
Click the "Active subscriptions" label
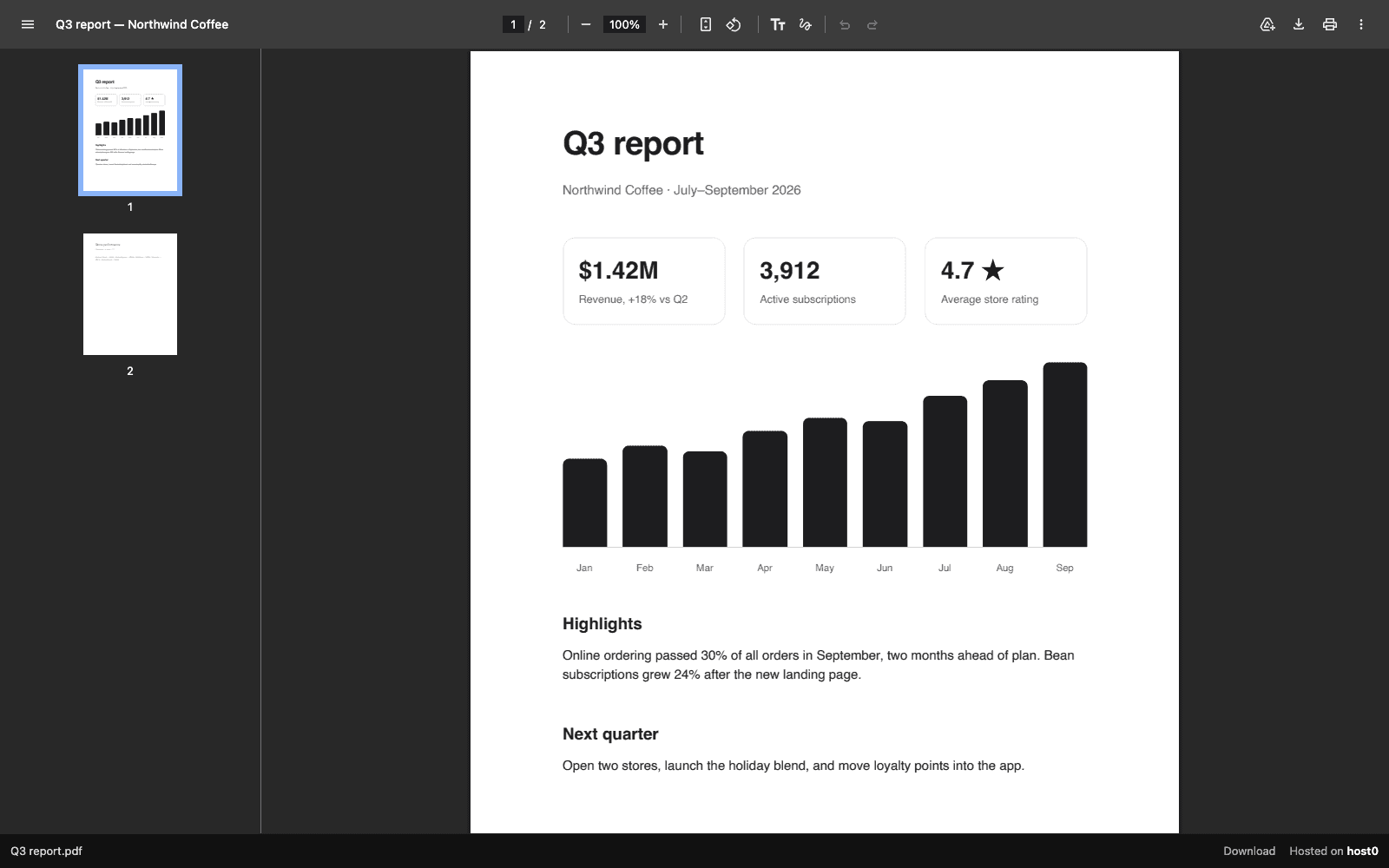pyautogui.click(x=807, y=299)
